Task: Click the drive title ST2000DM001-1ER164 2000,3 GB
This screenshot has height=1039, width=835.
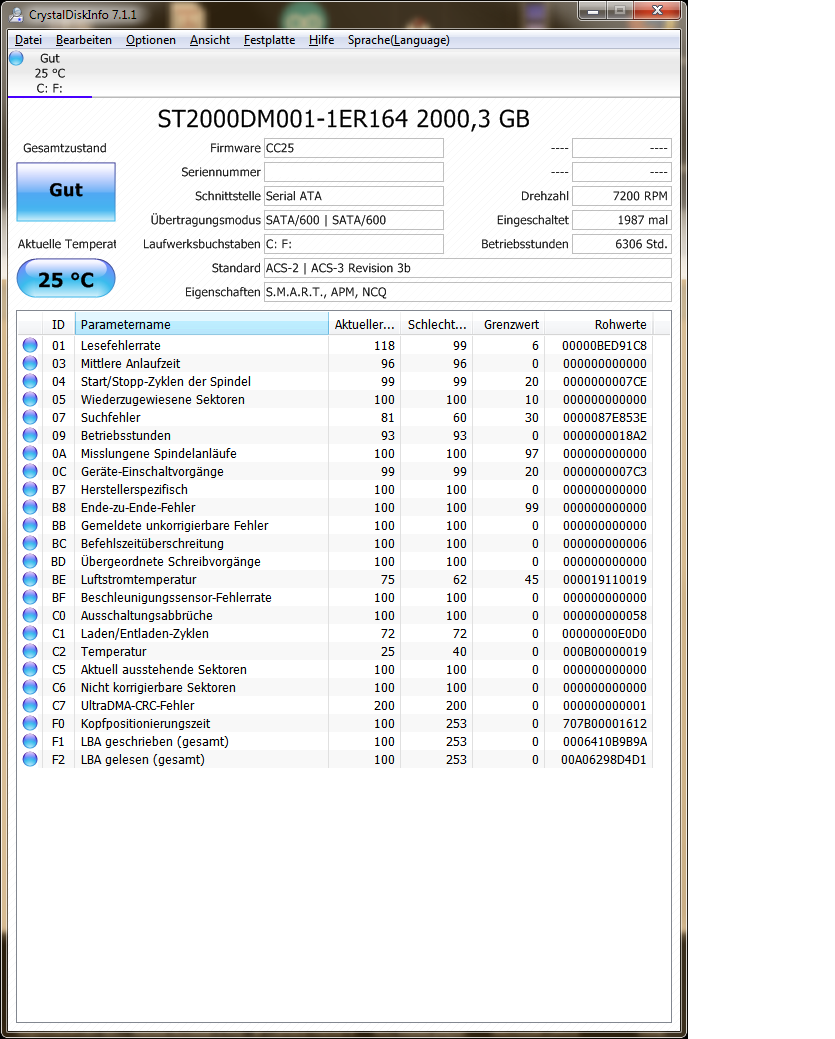Action: 343,119
